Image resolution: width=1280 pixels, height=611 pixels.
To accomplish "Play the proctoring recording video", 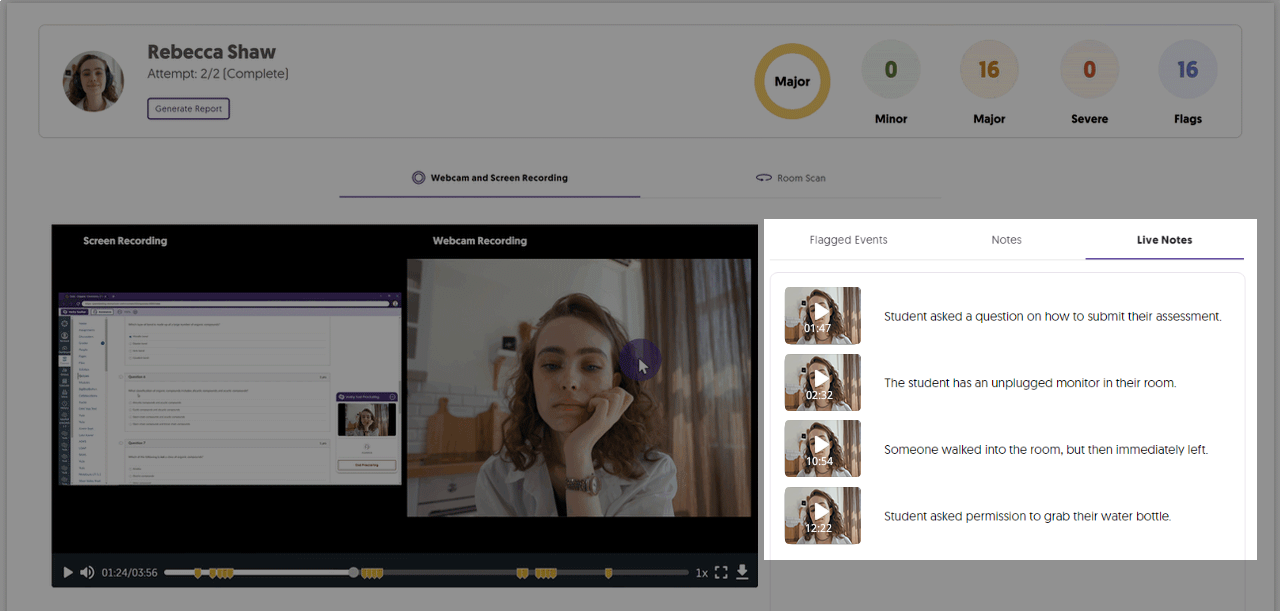I will point(68,572).
